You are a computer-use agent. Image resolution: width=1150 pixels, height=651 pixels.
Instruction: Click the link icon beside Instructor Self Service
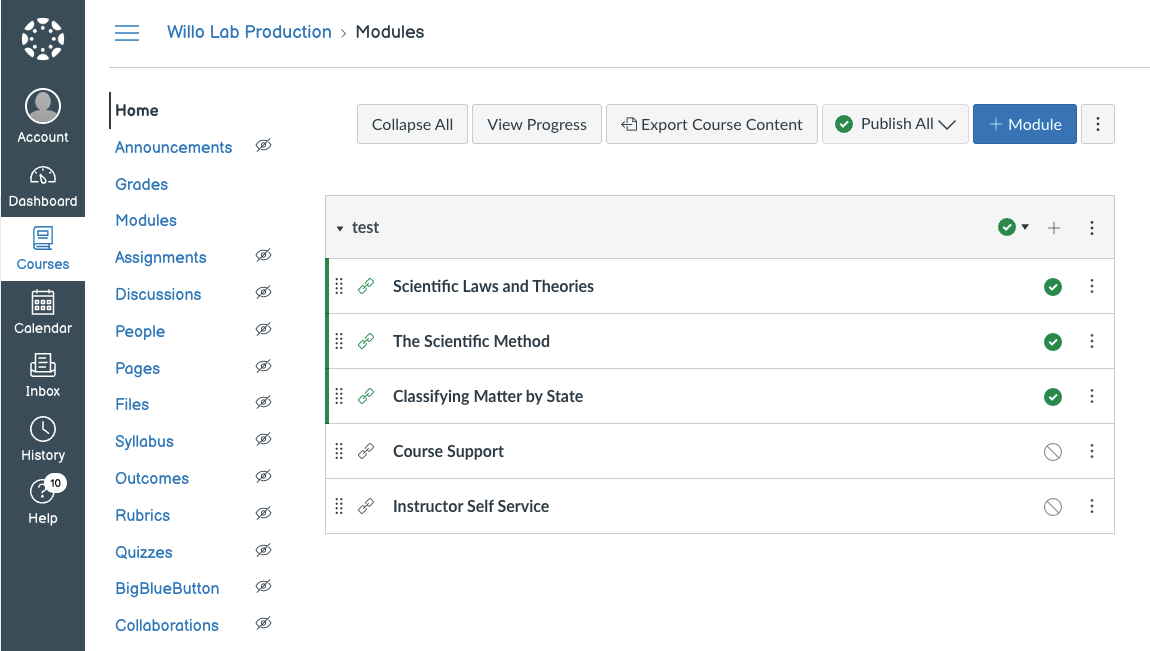pos(366,506)
